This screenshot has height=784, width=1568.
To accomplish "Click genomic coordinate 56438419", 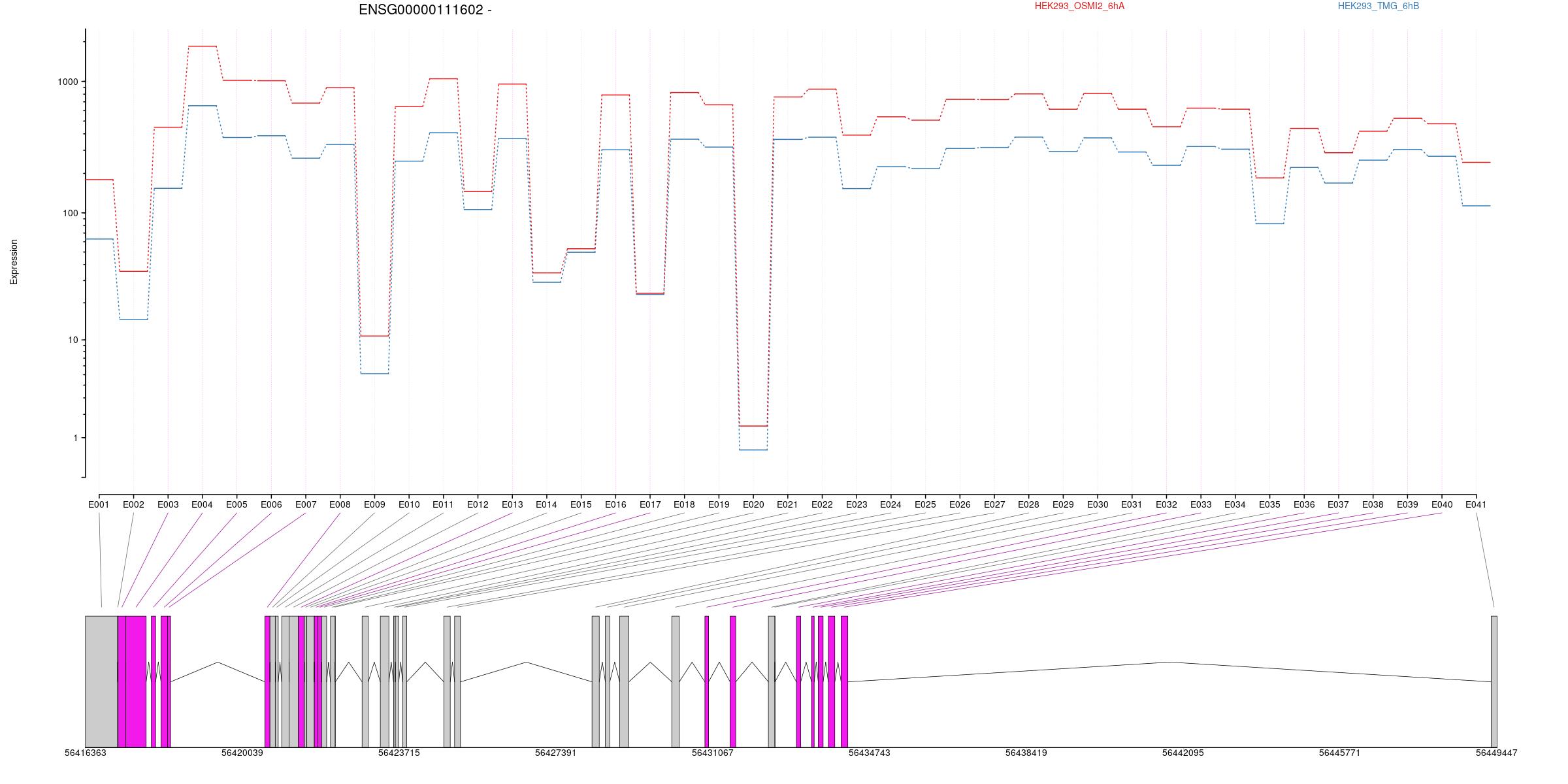I will pos(1026,753).
